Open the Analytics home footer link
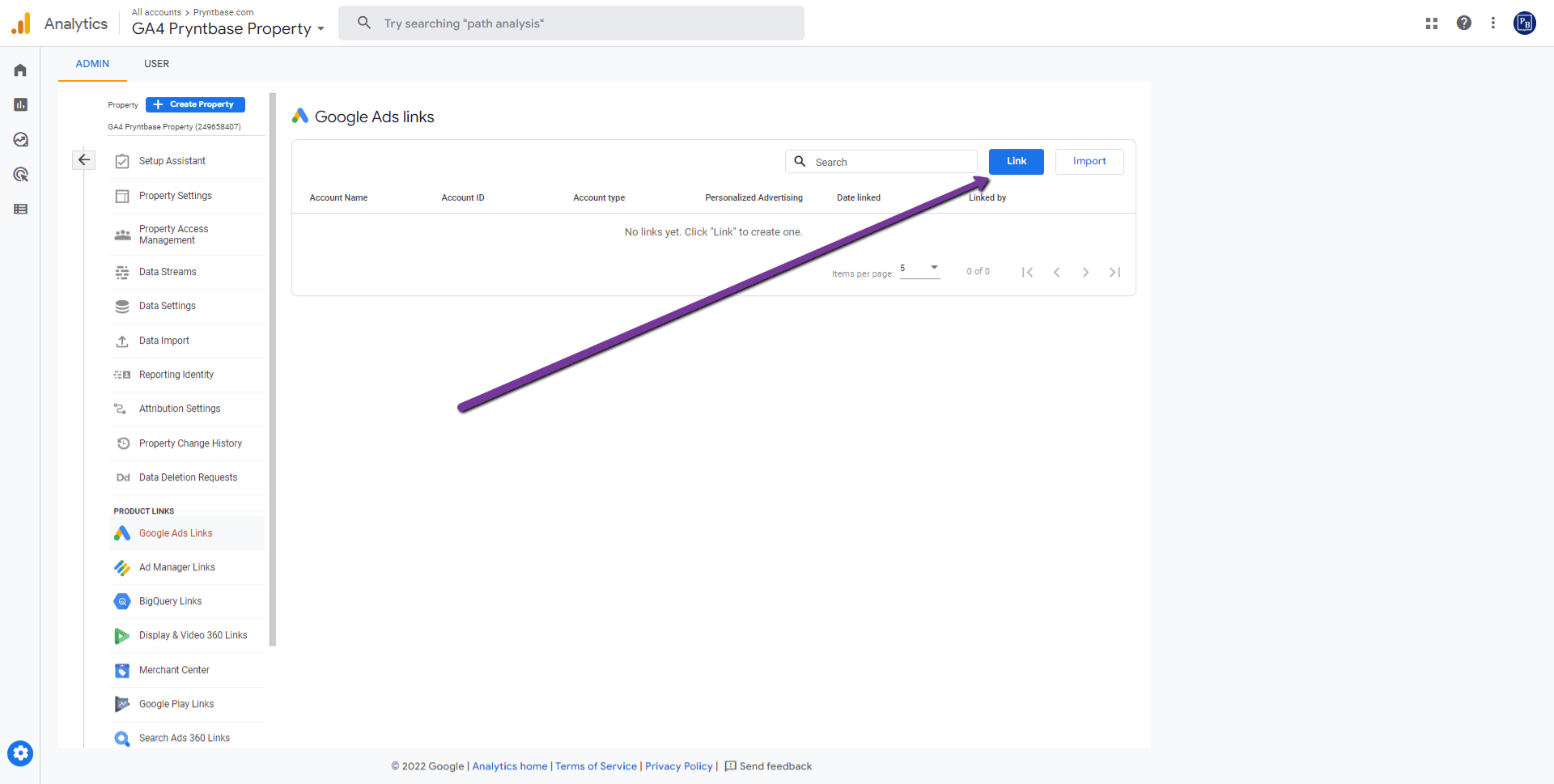Image resolution: width=1554 pixels, height=784 pixels. pos(510,766)
